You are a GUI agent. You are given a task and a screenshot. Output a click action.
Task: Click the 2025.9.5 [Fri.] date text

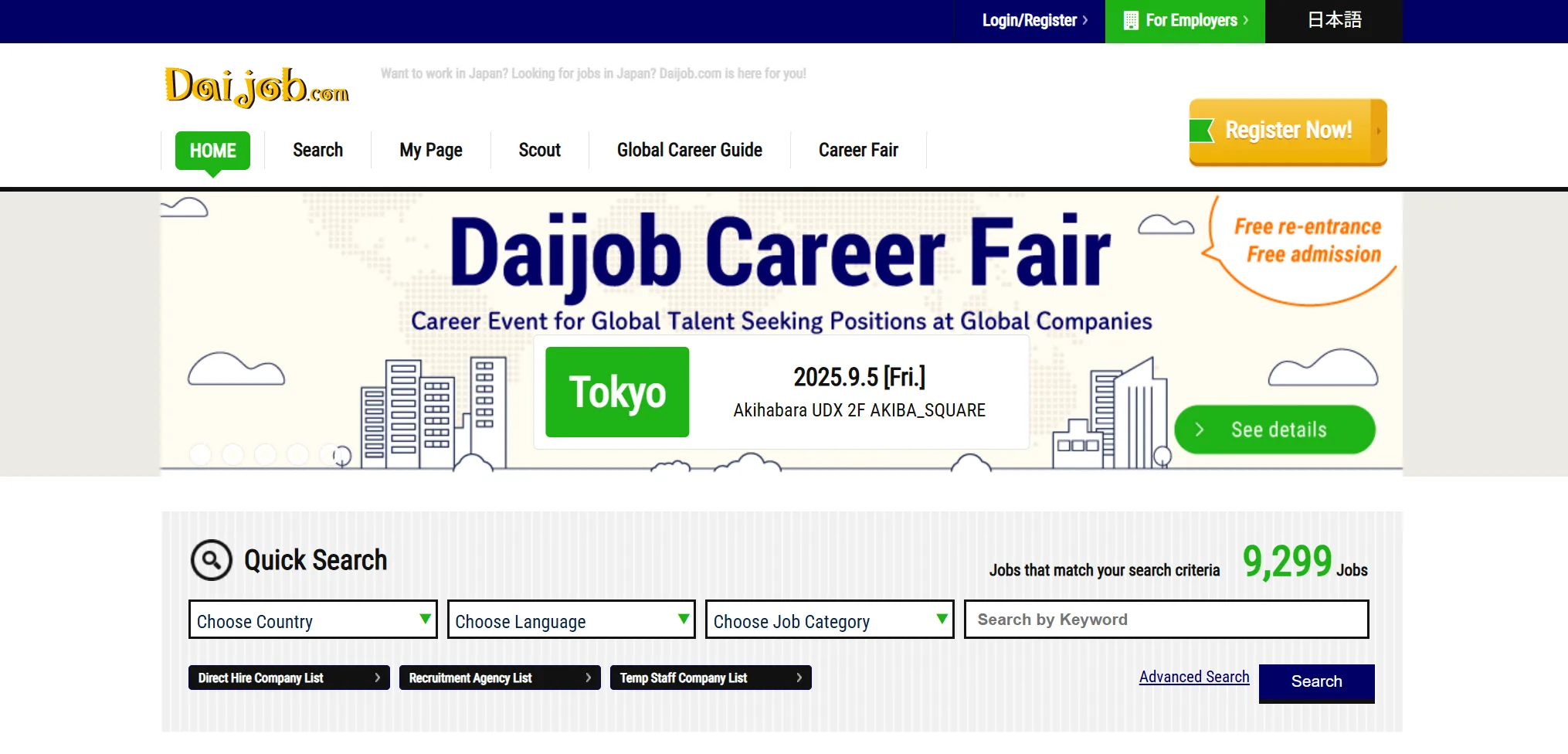coord(859,377)
